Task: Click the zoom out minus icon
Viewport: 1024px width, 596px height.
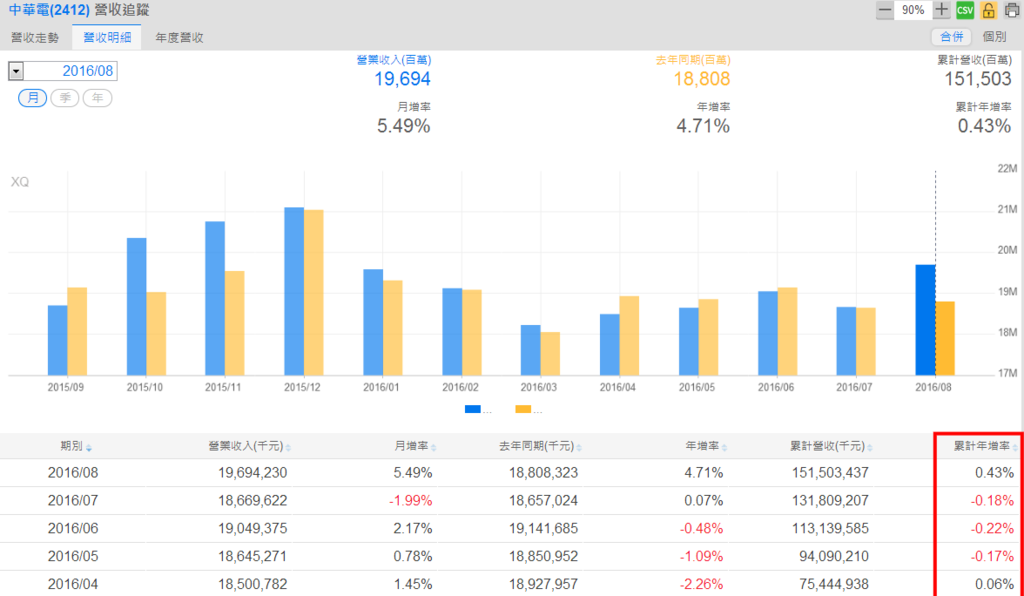Action: pos(884,10)
